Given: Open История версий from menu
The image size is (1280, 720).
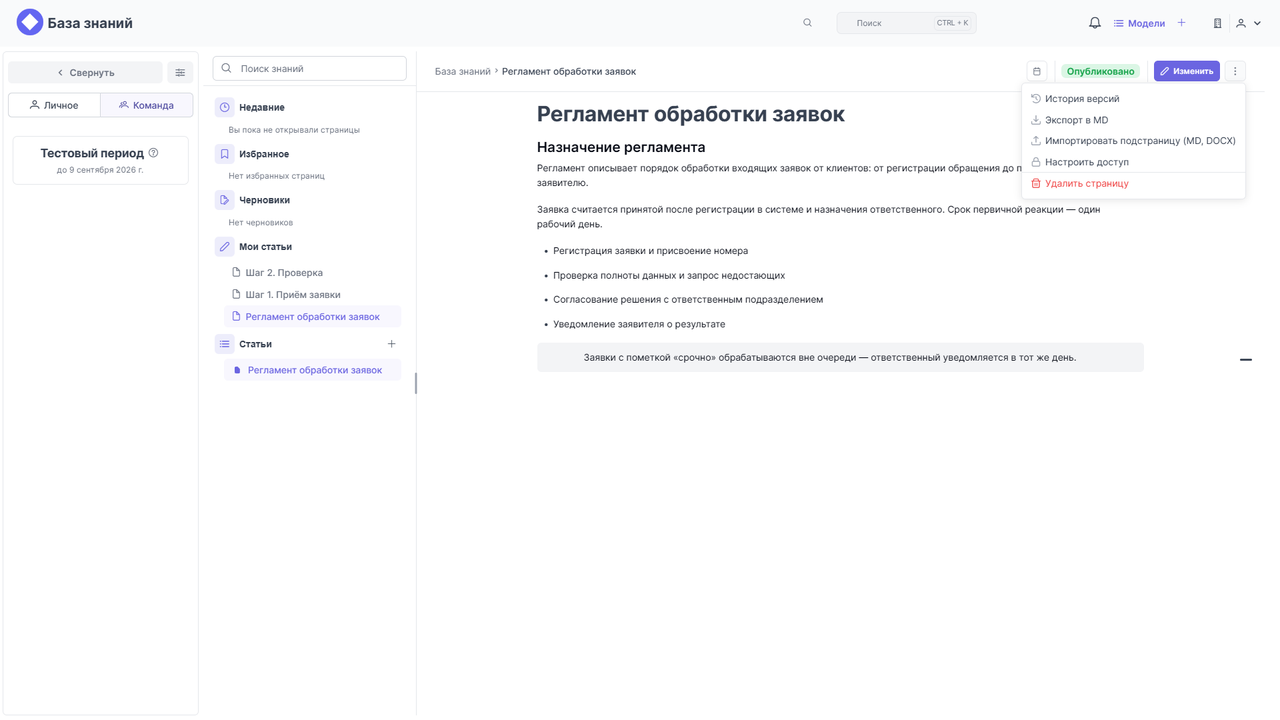Looking at the screenshot, I should tap(1133, 99).
